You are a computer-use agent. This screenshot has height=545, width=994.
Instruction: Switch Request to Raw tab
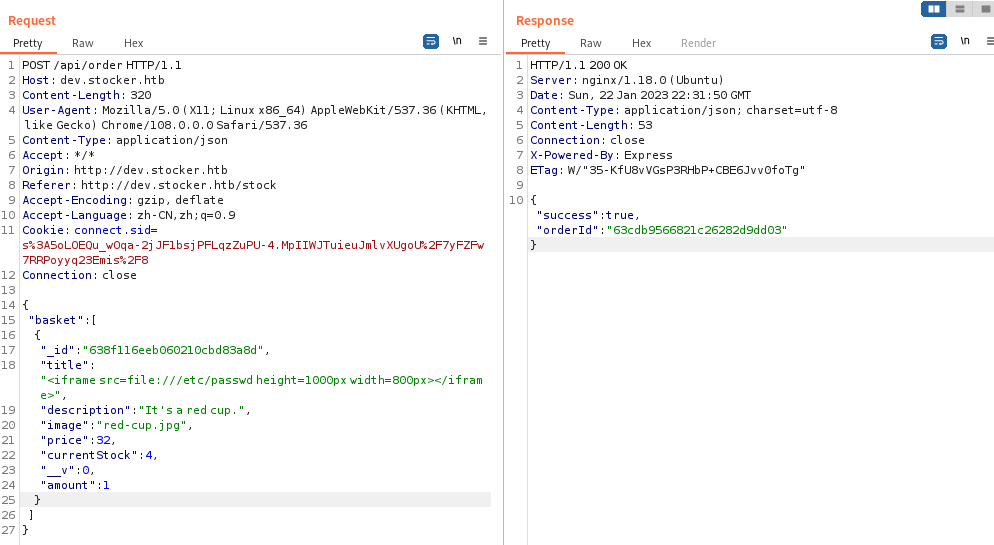tap(82, 43)
